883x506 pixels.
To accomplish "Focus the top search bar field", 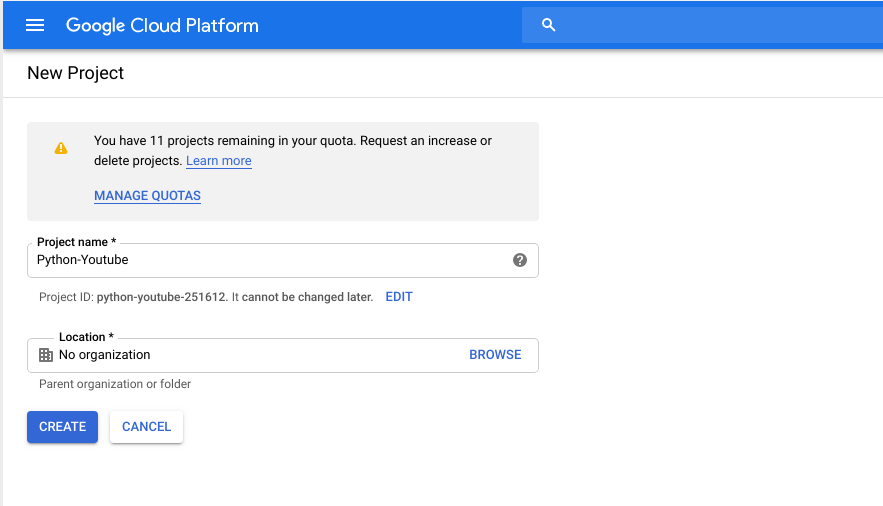I will [702, 25].
